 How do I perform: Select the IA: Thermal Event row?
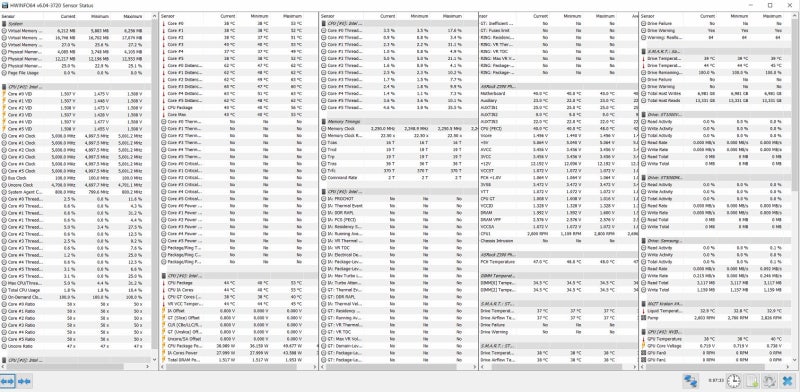click(x=398, y=206)
